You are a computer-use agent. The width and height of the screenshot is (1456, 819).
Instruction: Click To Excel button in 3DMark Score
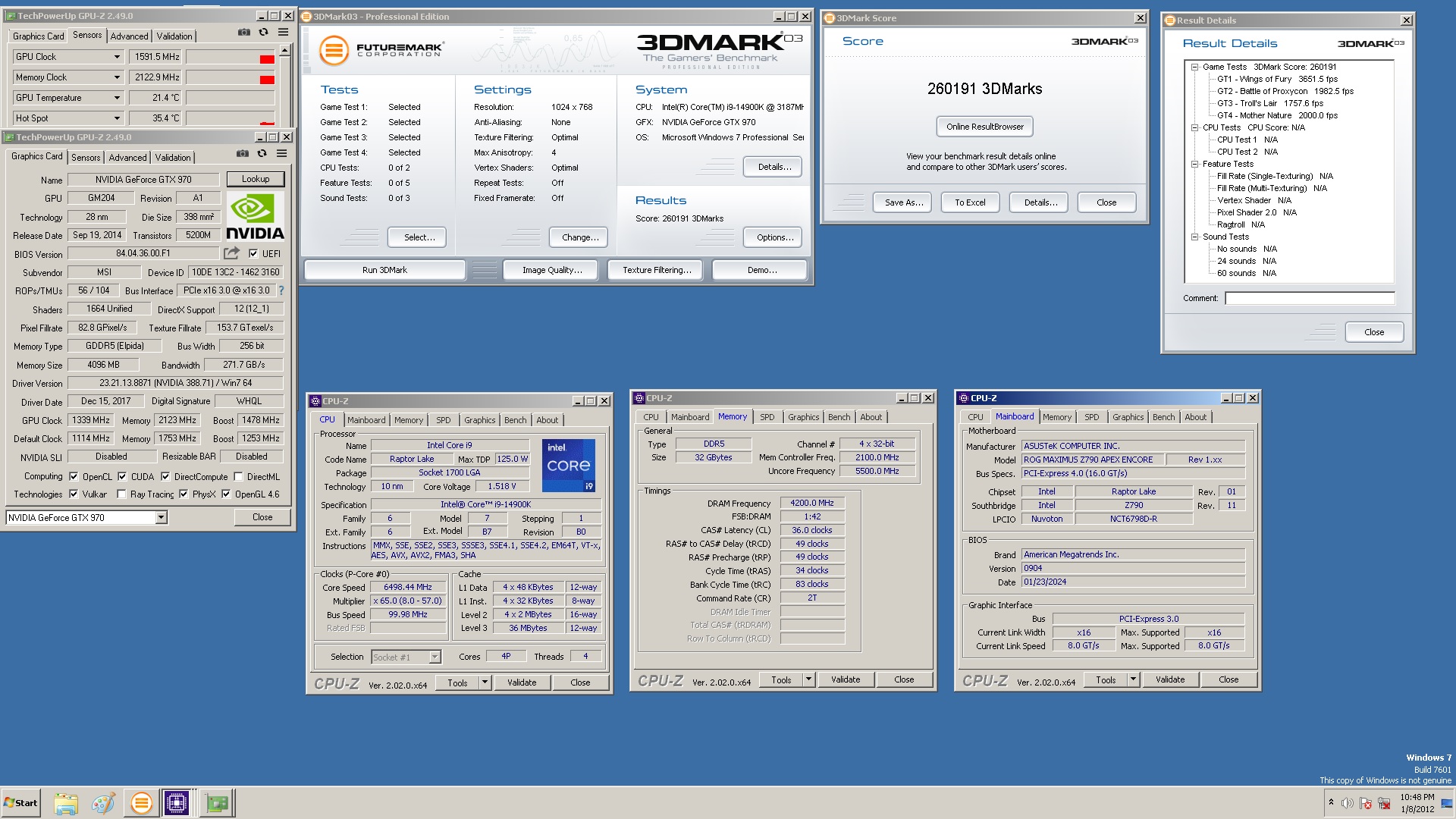[970, 202]
